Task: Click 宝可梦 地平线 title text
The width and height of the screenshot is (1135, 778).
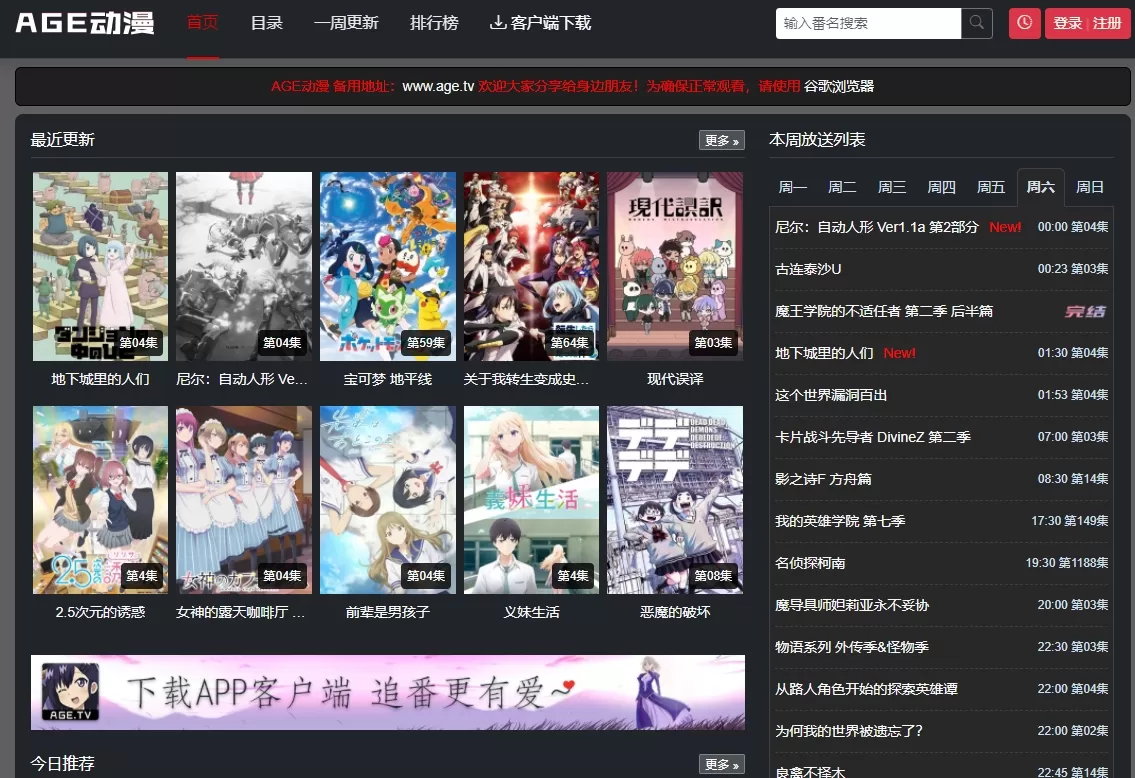Action: click(x=387, y=379)
